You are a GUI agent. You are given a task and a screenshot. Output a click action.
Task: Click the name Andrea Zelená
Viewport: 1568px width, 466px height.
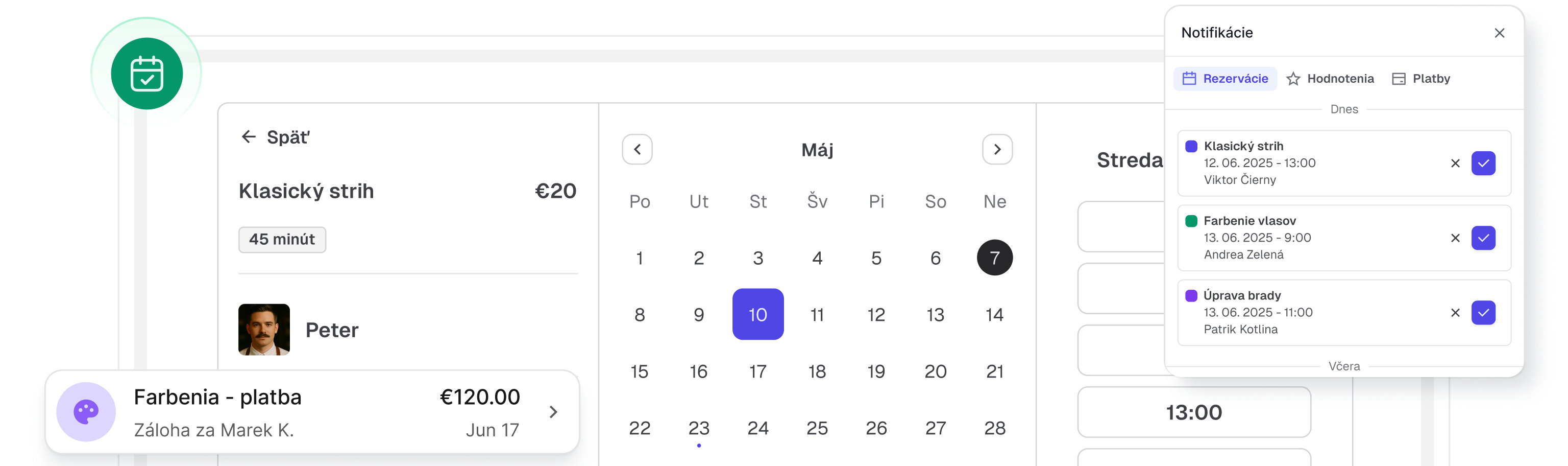pyautogui.click(x=1243, y=254)
